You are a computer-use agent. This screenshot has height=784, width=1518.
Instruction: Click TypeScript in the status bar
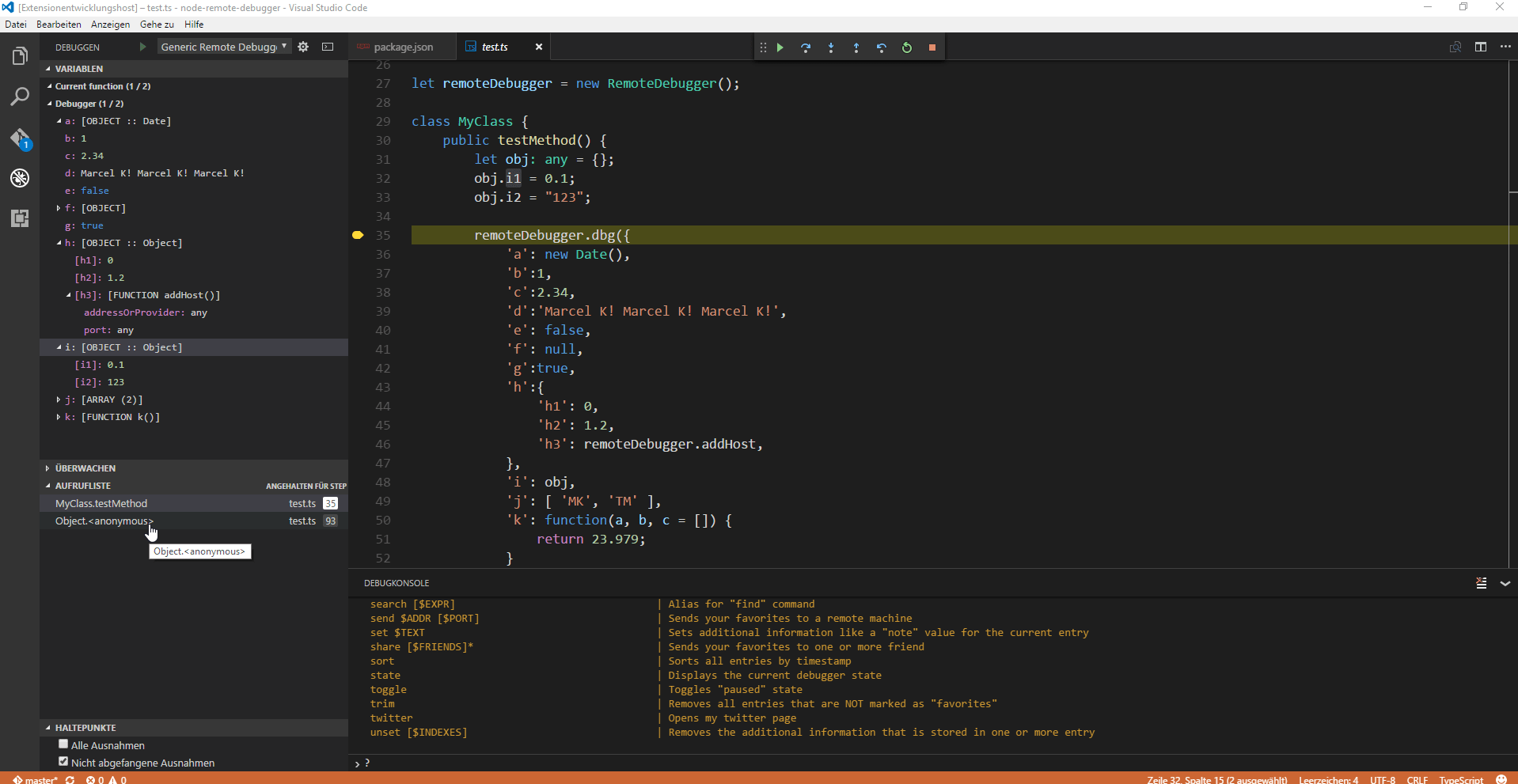point(1461,779)
